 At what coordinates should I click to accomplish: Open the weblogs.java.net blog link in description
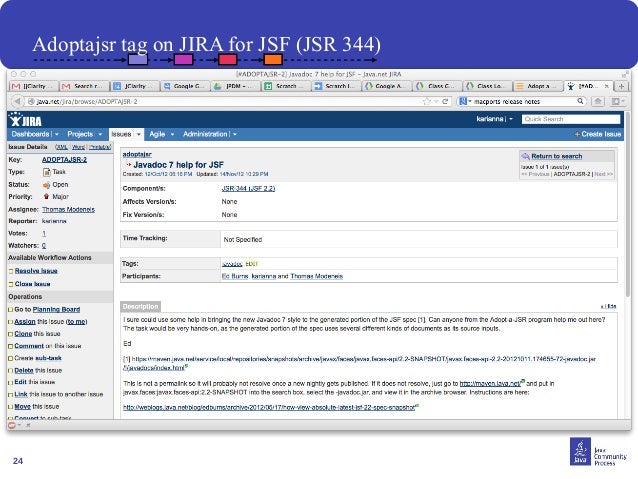[269, 407]
